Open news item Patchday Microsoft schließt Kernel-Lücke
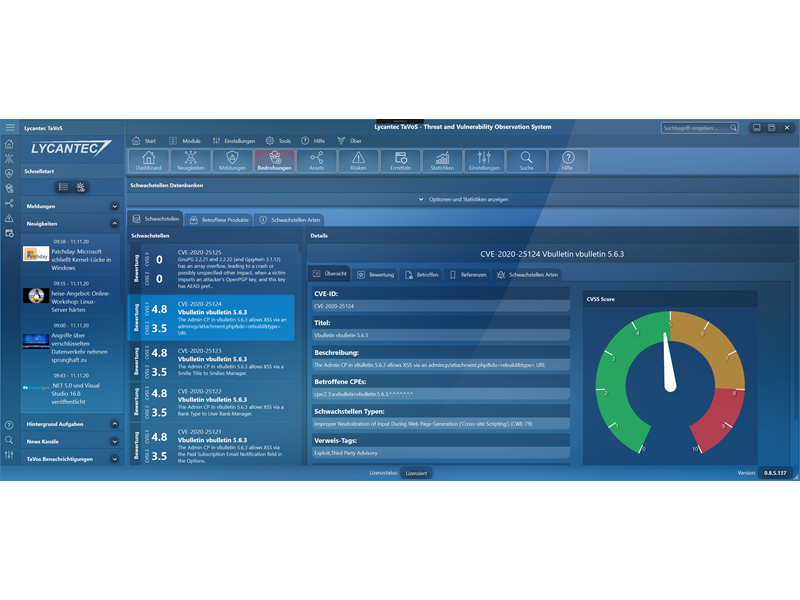This screenshot has width=800, height=600. coord(71,255)
